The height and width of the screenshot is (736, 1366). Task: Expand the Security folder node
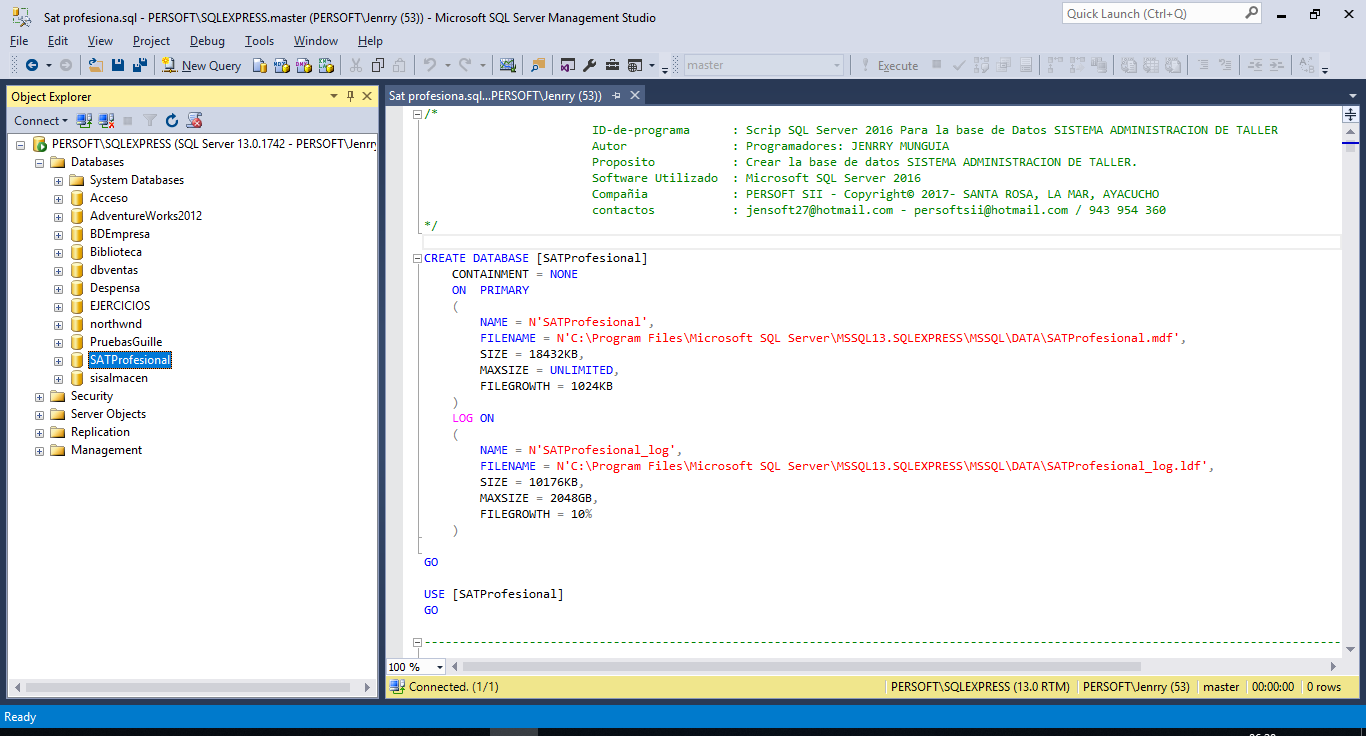pos(40,396)
